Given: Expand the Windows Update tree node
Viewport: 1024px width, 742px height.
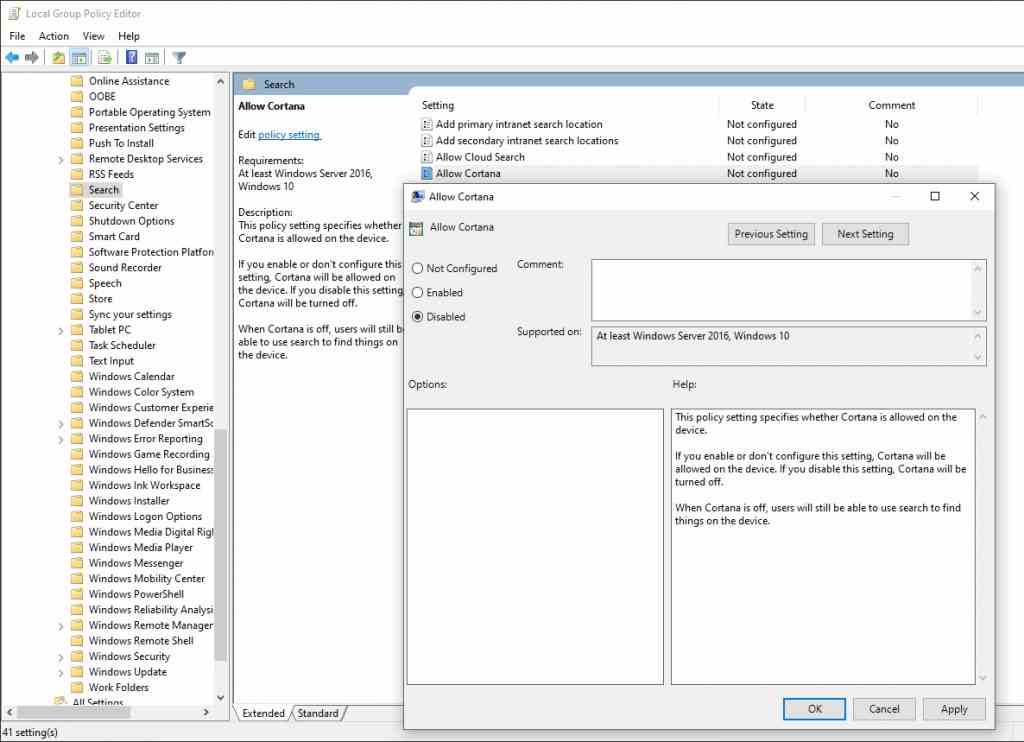Looking at the screenshot, I should coord(61,673).
